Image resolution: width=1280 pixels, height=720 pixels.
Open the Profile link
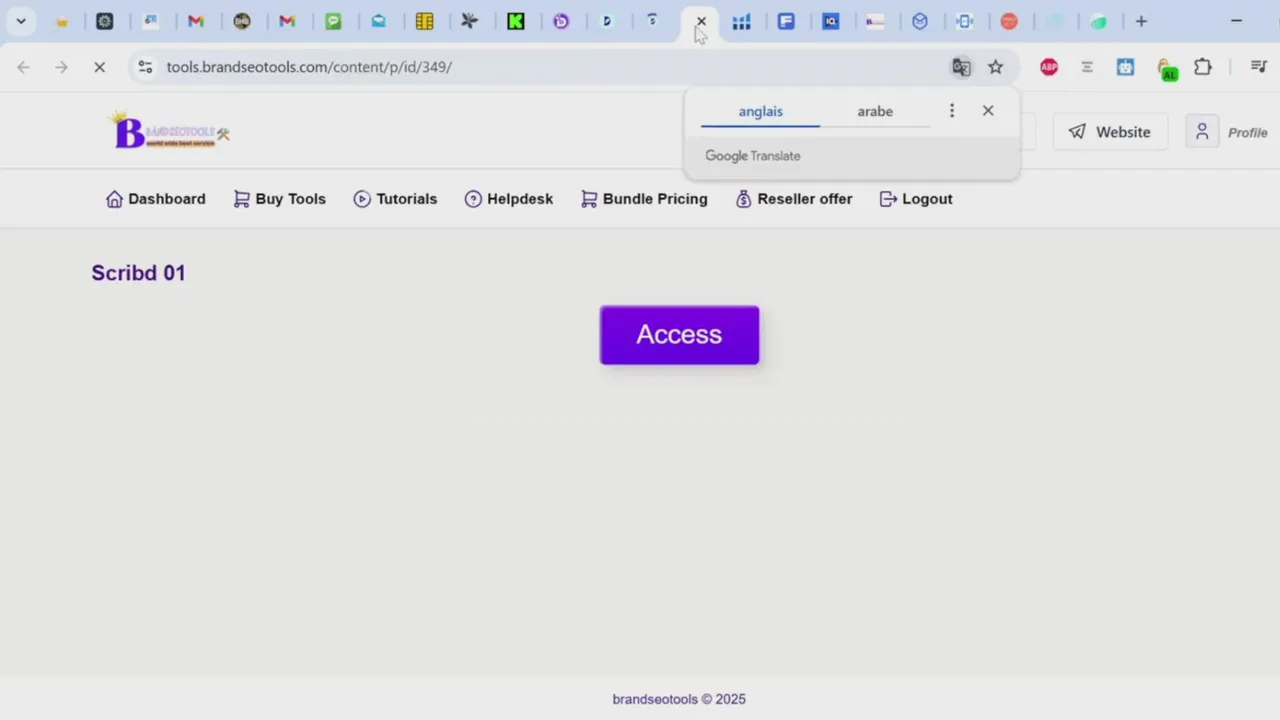pos(1247,133)
